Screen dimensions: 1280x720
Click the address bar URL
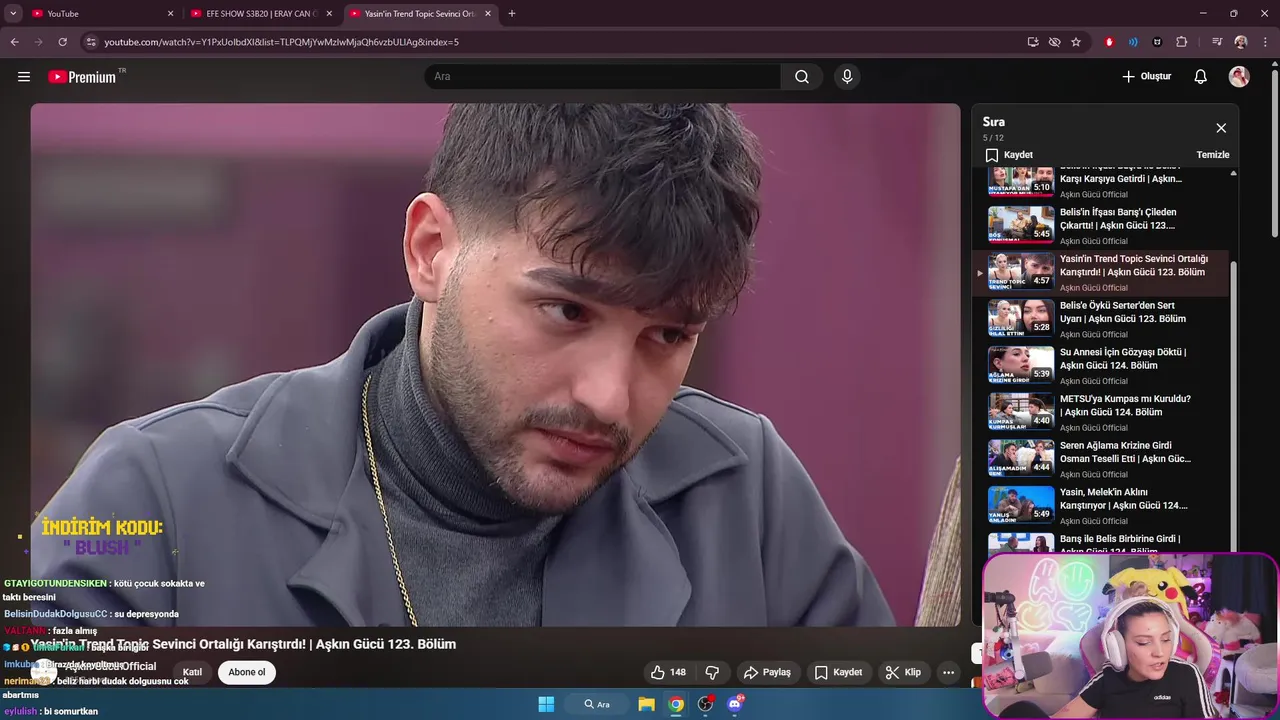(x=282, y=42)
